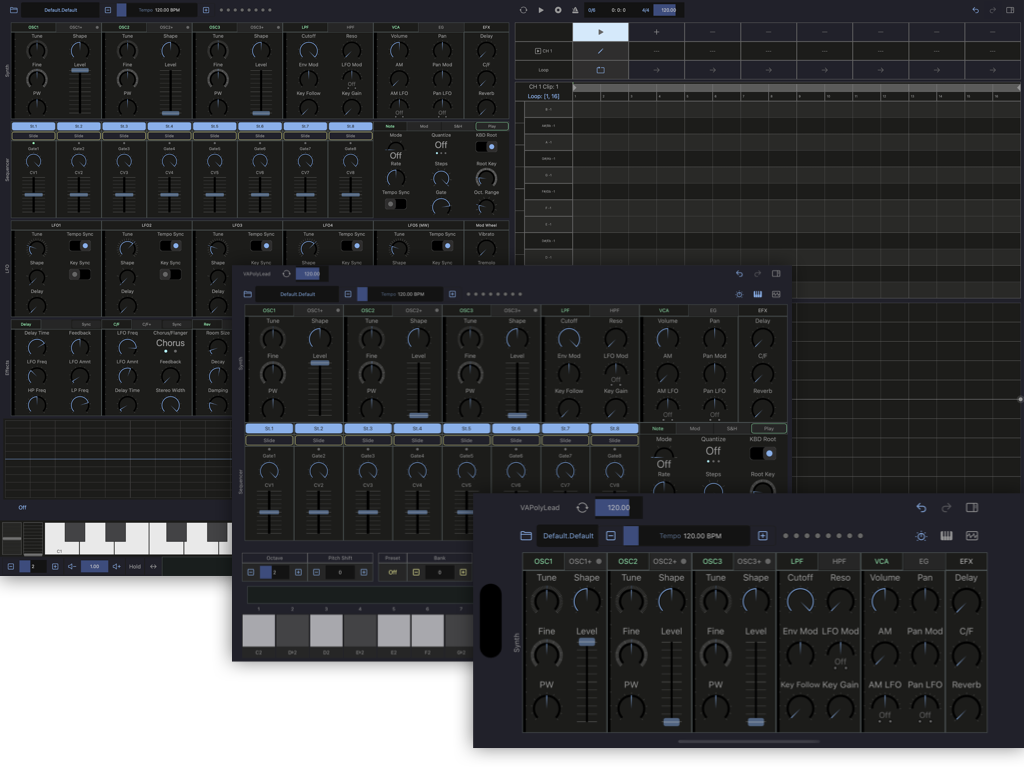Click the tempo plus stepper in the front window

(x=763, y=536)
